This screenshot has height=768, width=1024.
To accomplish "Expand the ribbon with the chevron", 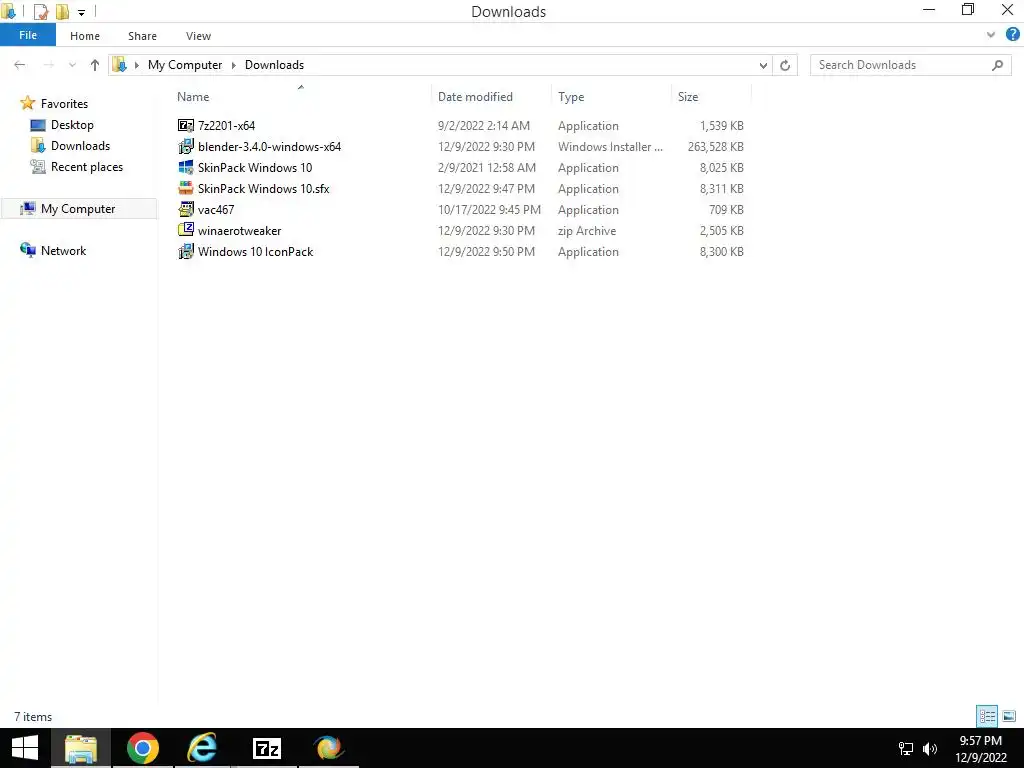I will point(991,35).
